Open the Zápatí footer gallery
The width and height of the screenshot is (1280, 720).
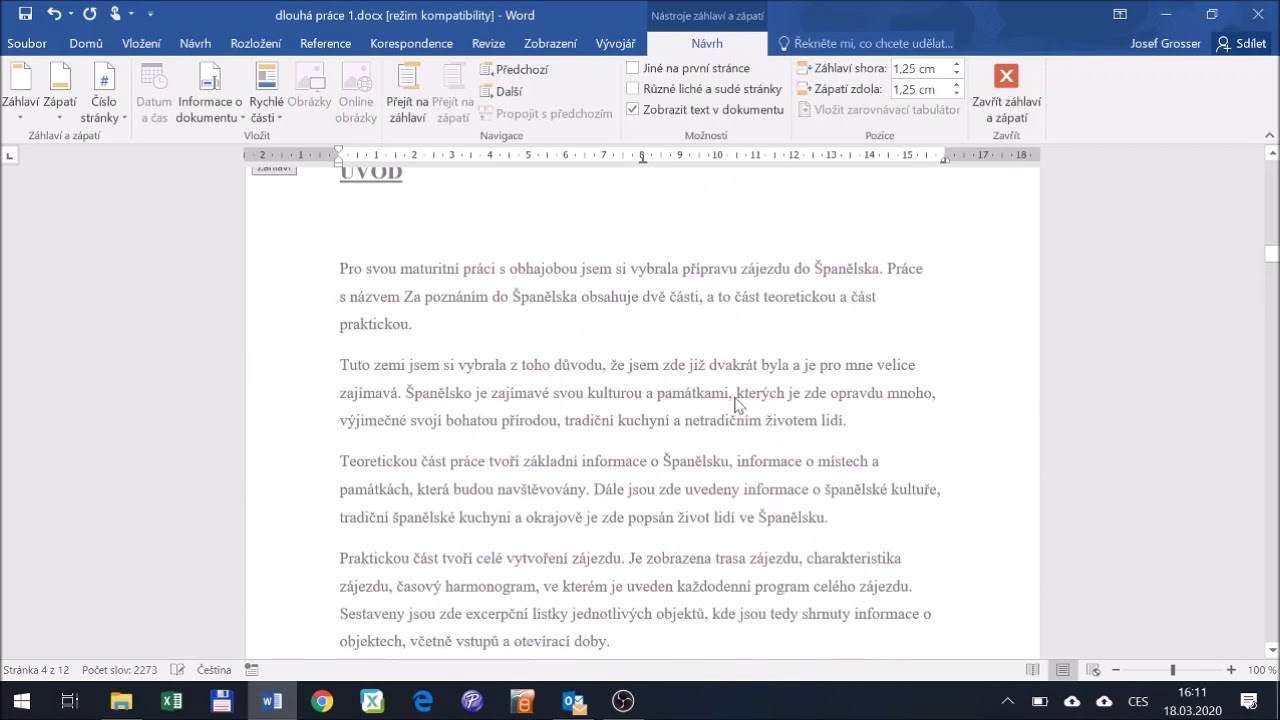(60, 93)
